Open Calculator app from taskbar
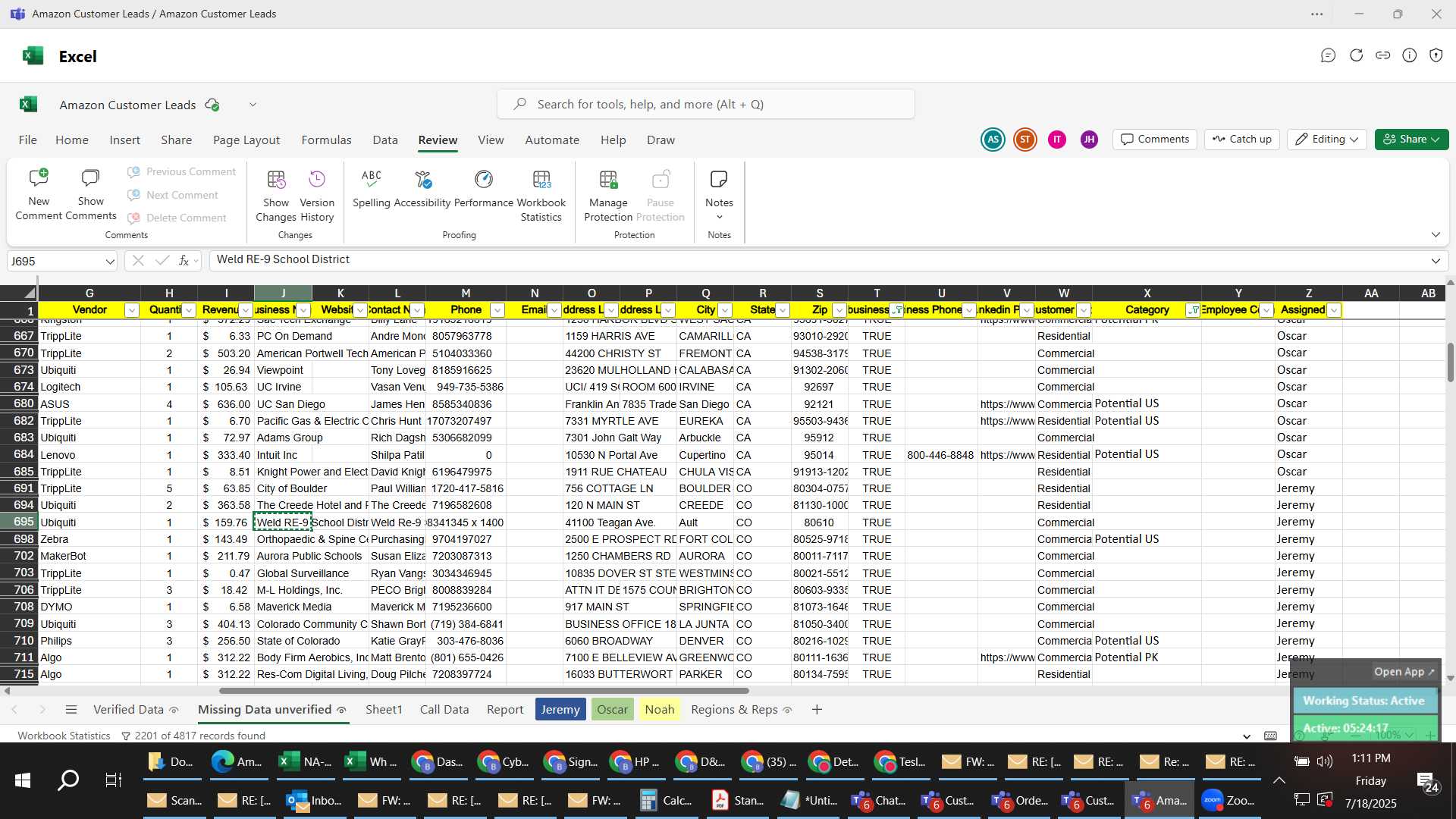 pyautogui.click(x=666, y=801)
